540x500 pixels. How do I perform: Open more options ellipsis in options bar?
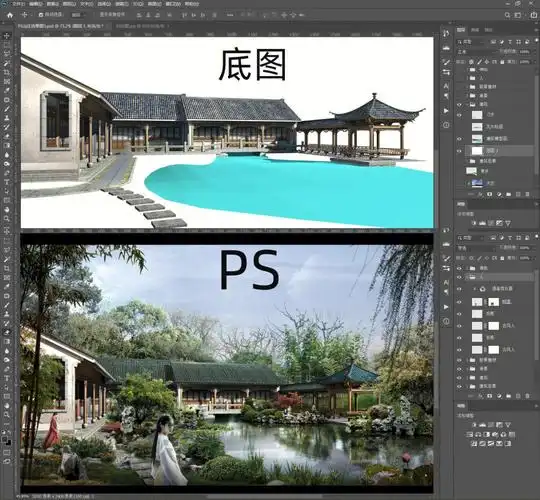coord(230,15)
